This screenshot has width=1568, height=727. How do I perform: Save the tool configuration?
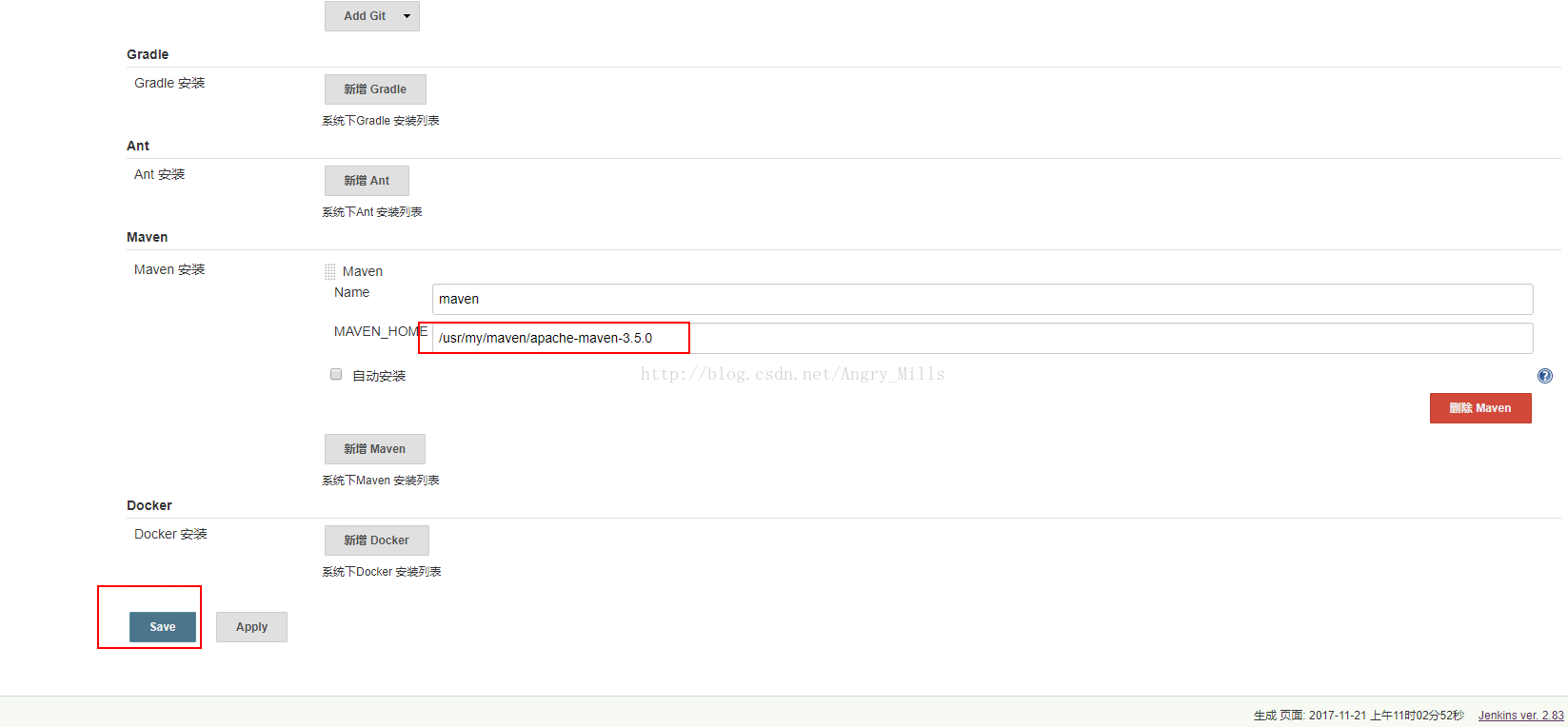pyautogui.click(x=163, y=627)
